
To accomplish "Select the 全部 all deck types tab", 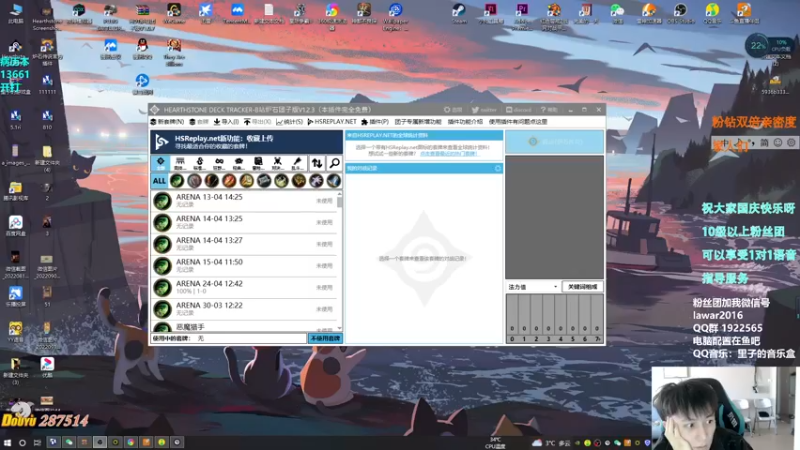I will [160, 163].
